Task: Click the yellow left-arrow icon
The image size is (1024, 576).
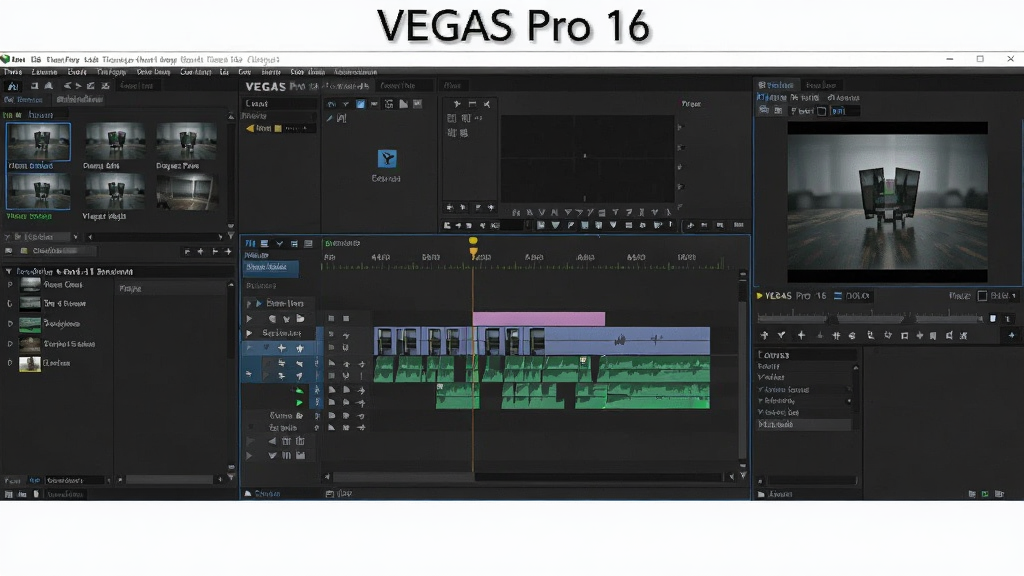Action: [x=250, y=129]
